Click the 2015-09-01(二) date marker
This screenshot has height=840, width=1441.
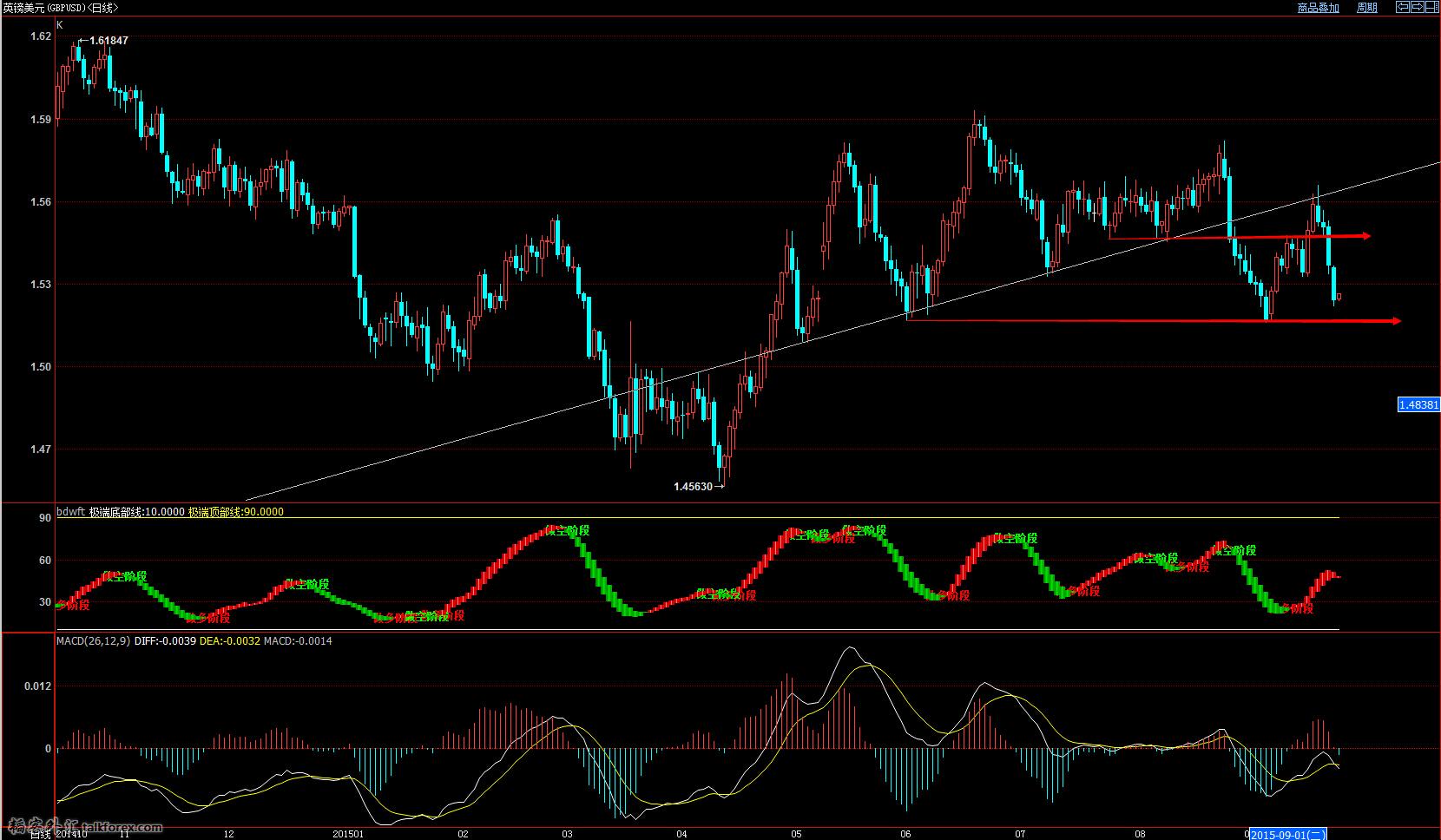point(1287,834)
